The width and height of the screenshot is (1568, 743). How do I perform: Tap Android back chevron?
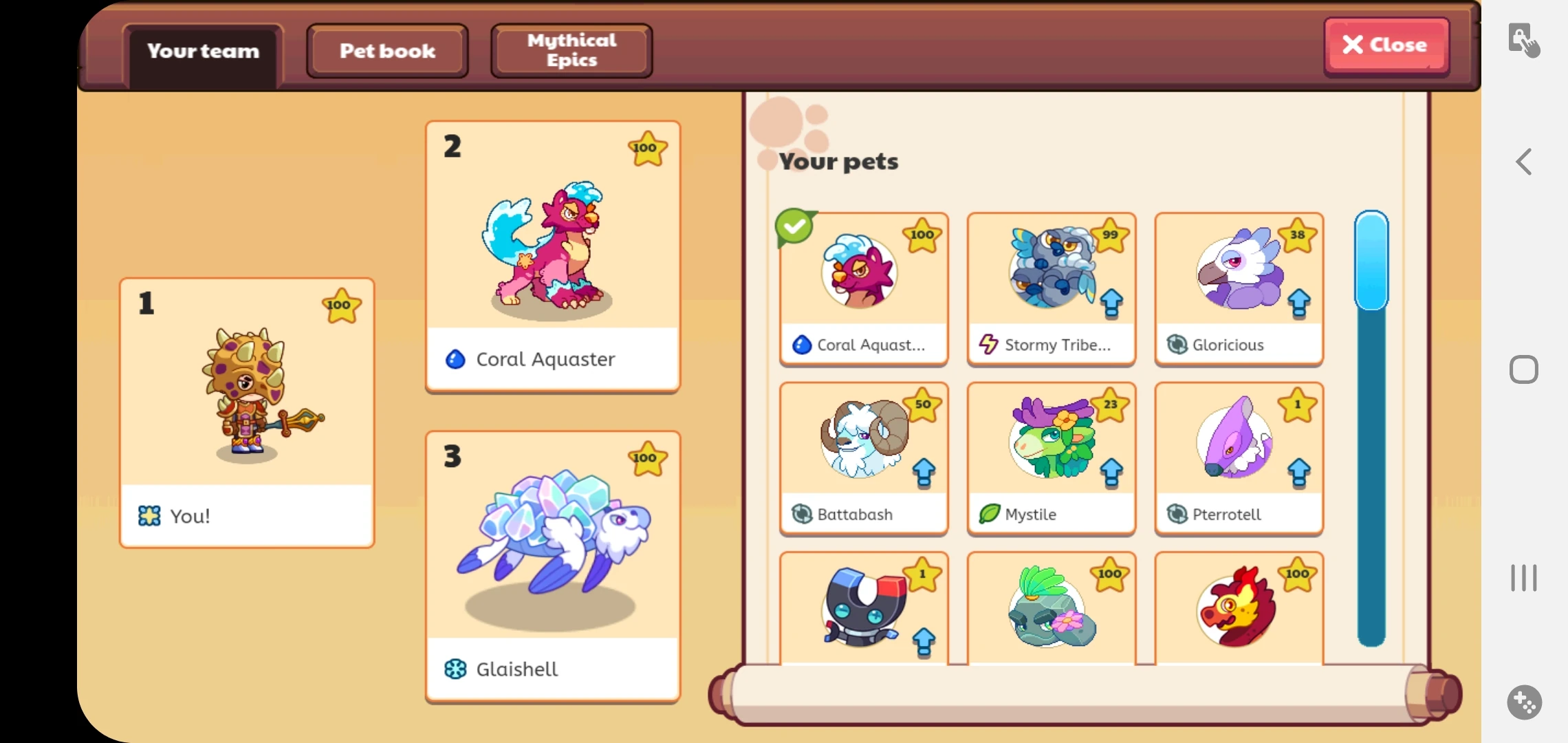(x=1524, y=162)
